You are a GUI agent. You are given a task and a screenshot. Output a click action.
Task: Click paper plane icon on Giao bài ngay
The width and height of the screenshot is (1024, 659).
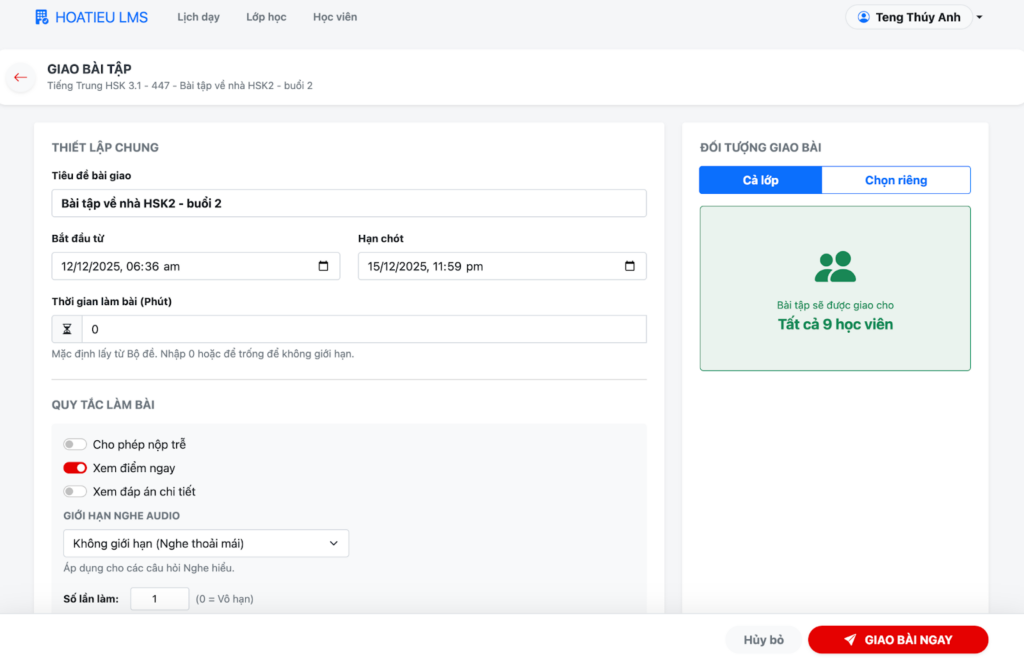click(x=849, y=640)
